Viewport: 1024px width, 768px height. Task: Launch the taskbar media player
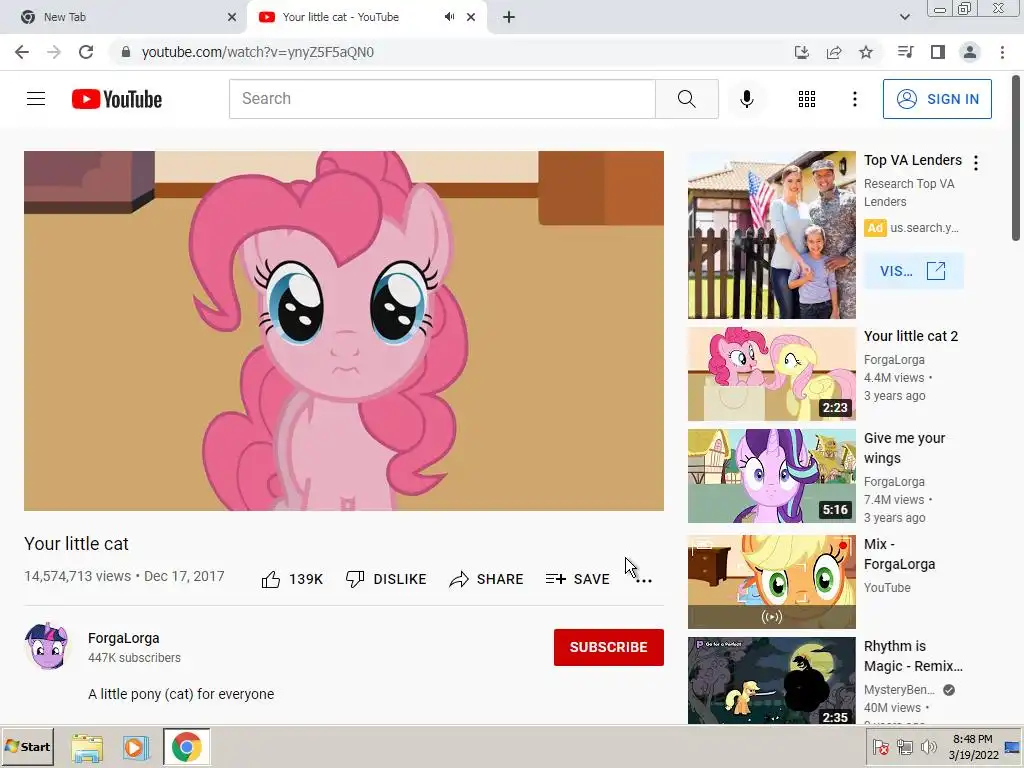pos(136,747)
